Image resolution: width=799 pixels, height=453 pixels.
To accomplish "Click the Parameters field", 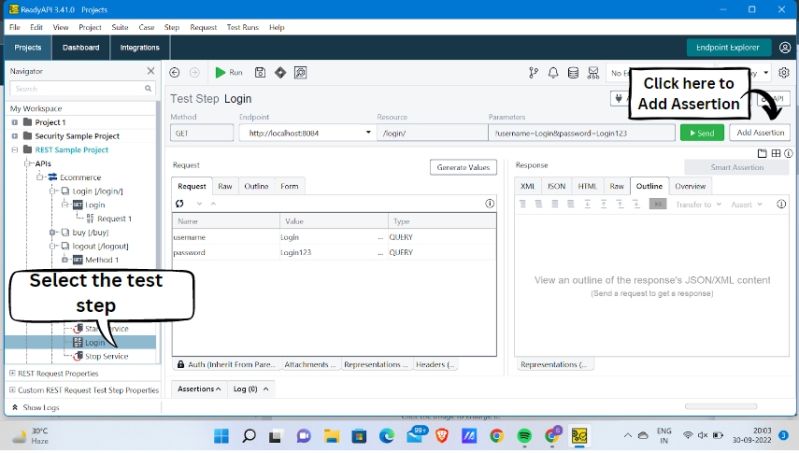I will coord(581,133).
